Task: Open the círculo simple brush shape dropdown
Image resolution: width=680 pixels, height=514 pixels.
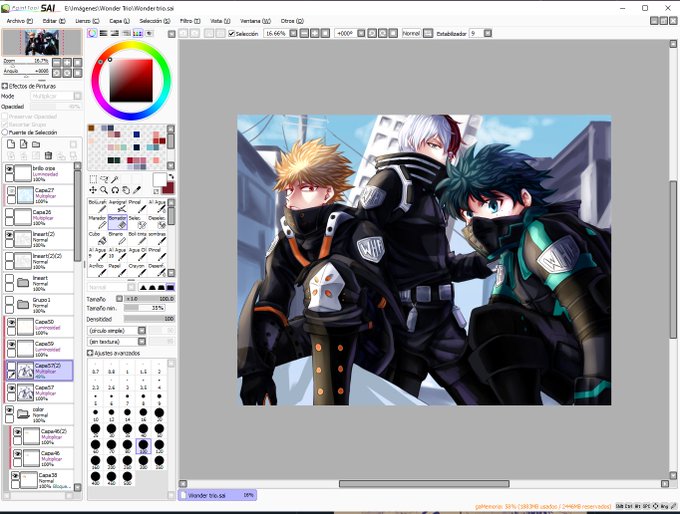Action: tap(142, 331)
